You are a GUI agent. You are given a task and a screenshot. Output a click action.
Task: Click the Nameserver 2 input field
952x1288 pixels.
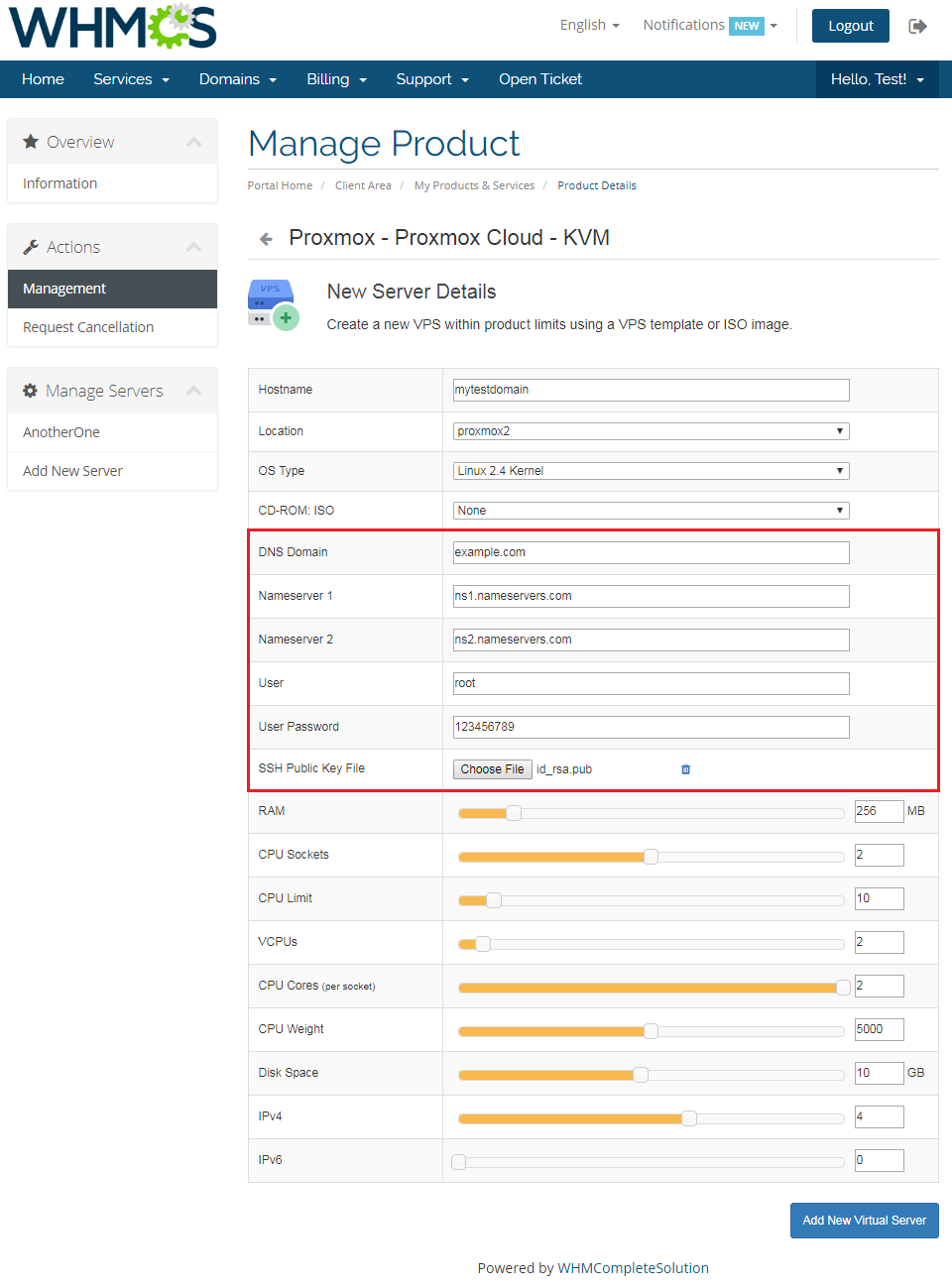pyautogui.click(x=651, y=640)
